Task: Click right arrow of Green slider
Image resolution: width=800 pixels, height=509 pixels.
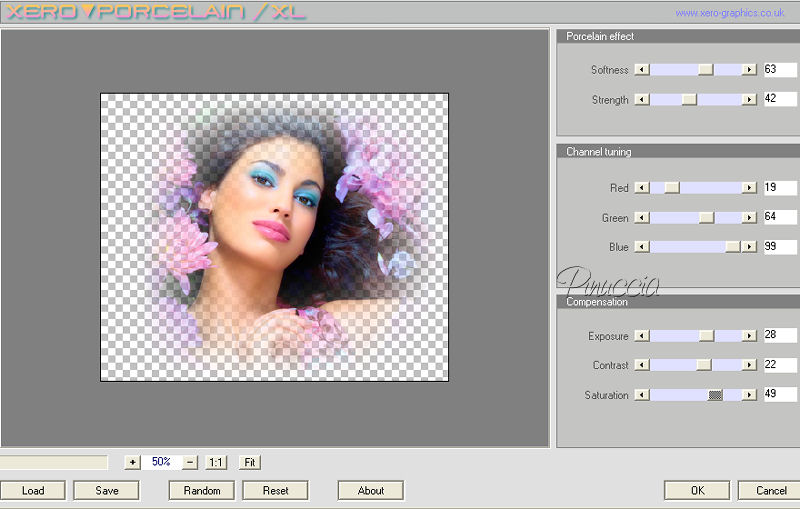Action: click(749, 218)
